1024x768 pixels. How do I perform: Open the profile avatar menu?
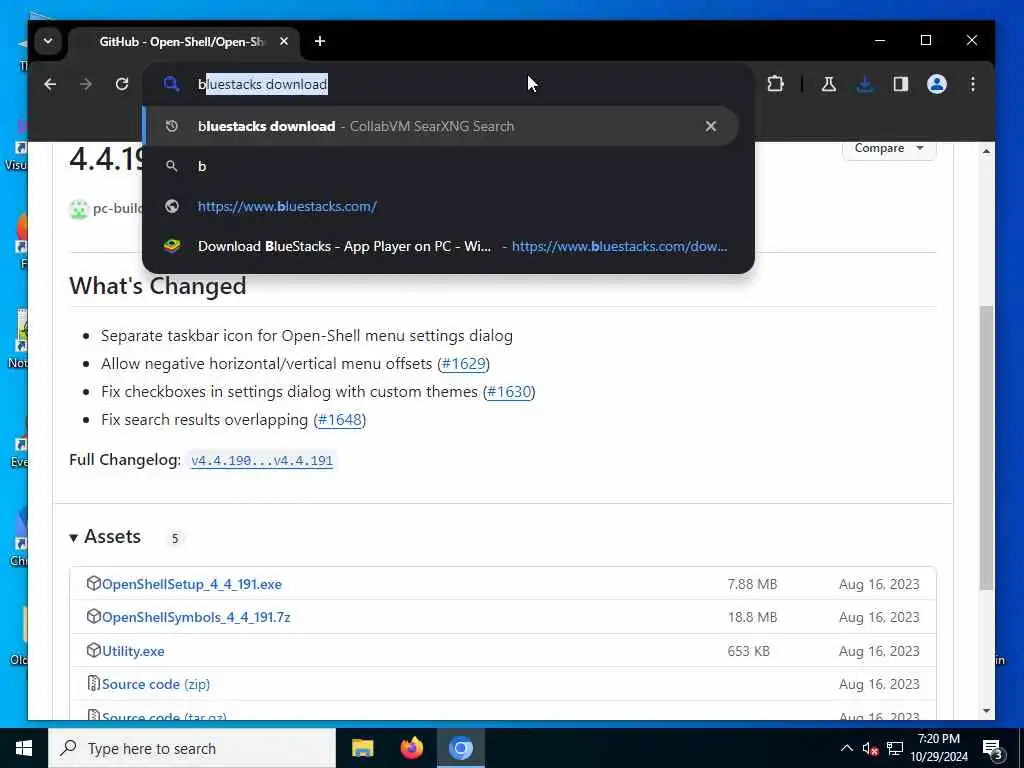point(936,84)
